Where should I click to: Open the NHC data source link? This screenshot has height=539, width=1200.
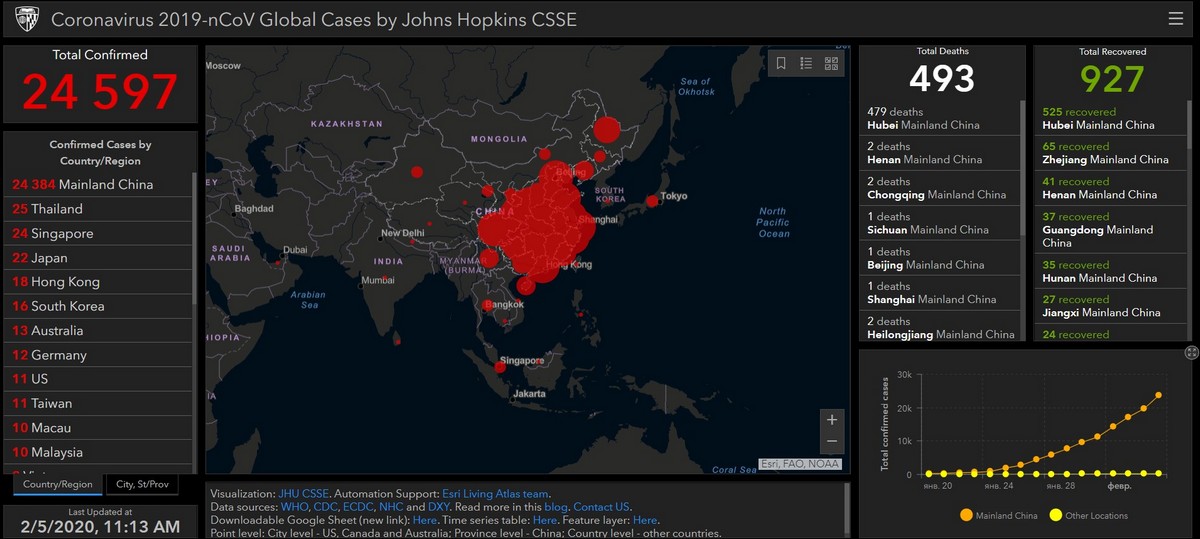click(x=391, y=507)
